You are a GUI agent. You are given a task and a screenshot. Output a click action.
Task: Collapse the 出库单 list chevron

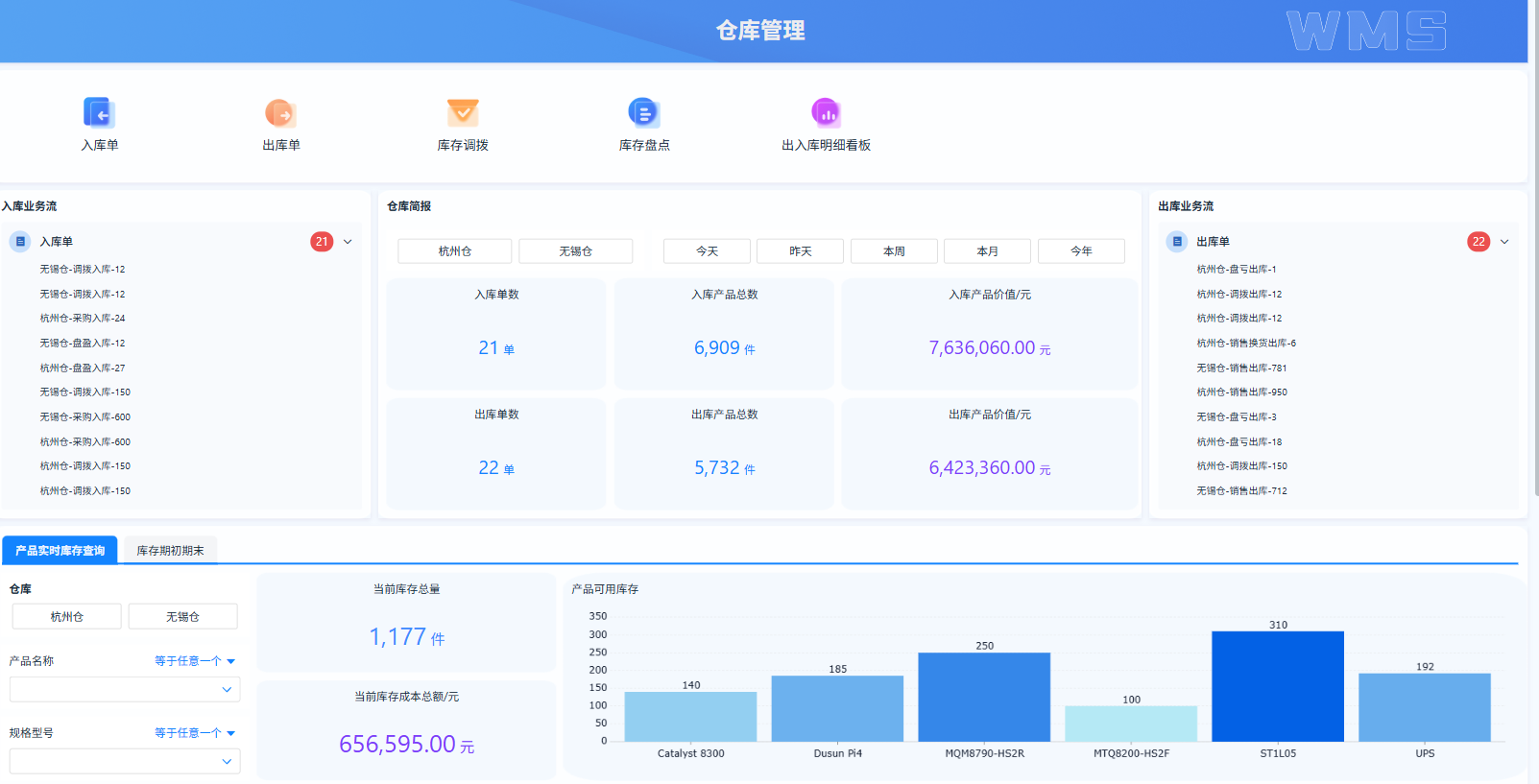point(1504,242)
